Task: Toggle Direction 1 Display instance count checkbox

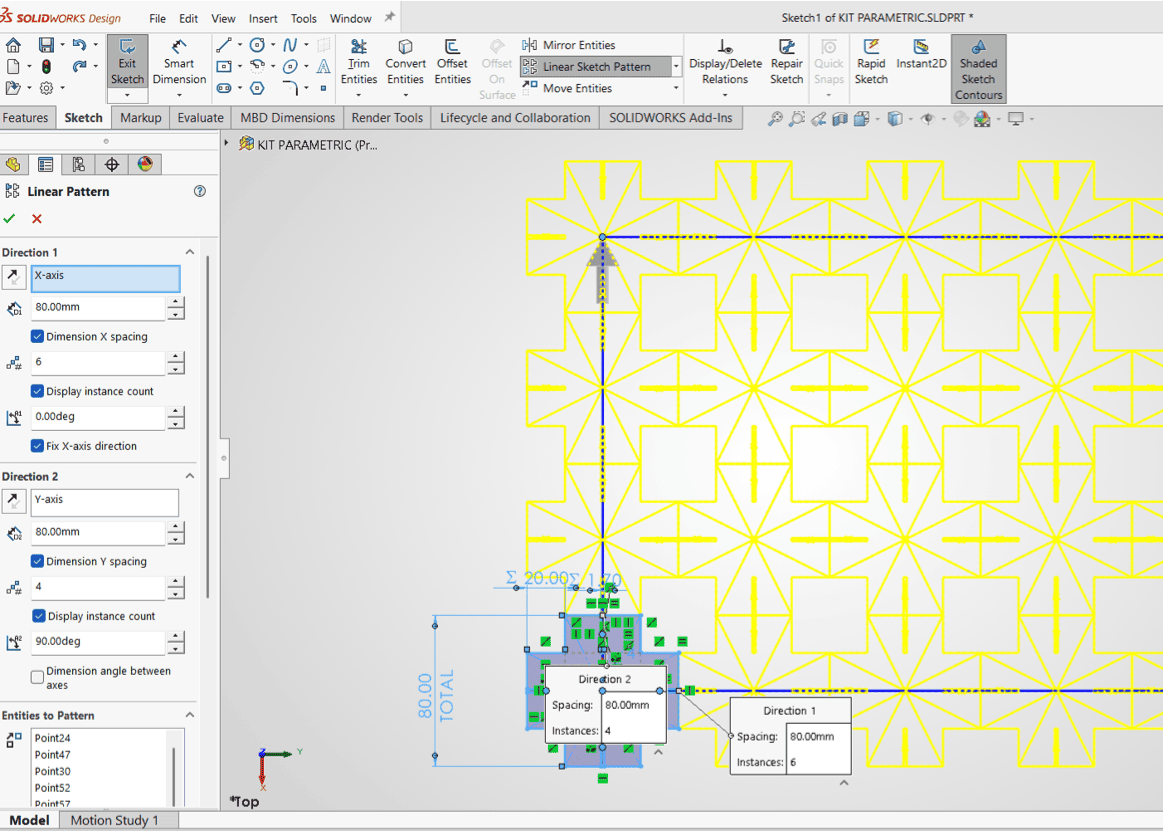Action: pos(37,391)
